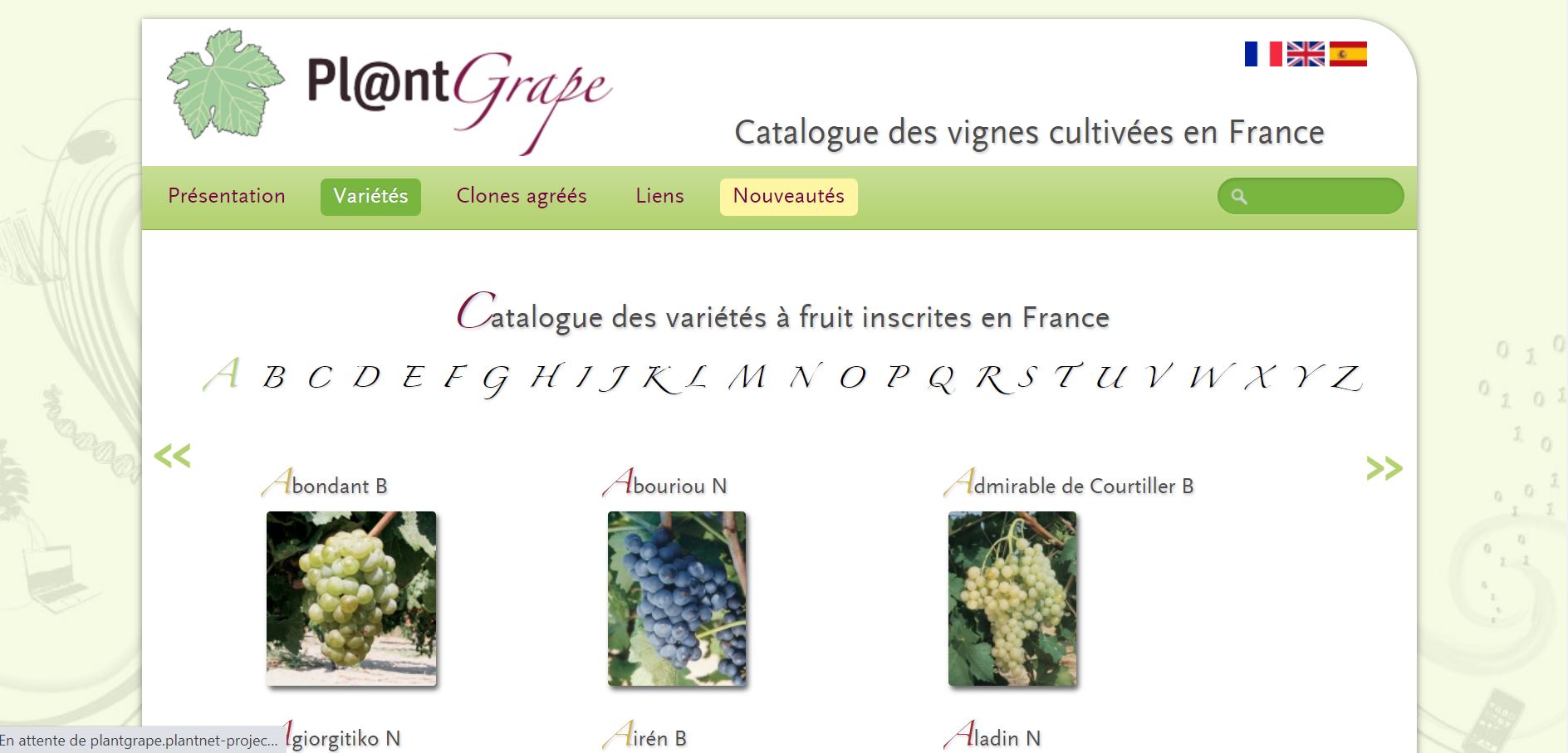This screenshot has height=753, width=1568.
Task: Jump to varieties starting with S
Action: coord(1027,377)
